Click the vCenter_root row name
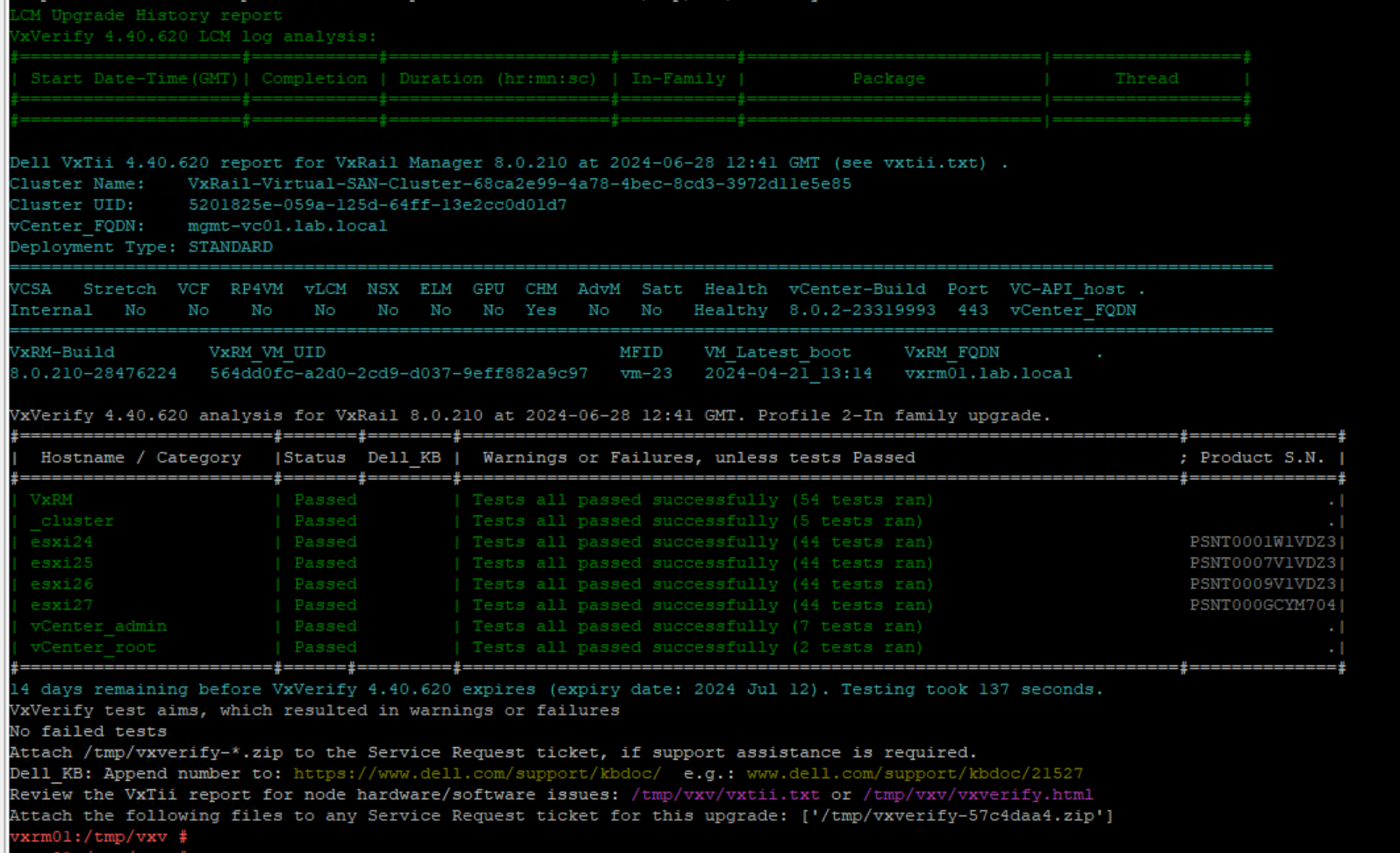Screen dimensions: 1400x853 tap(93, 647)
